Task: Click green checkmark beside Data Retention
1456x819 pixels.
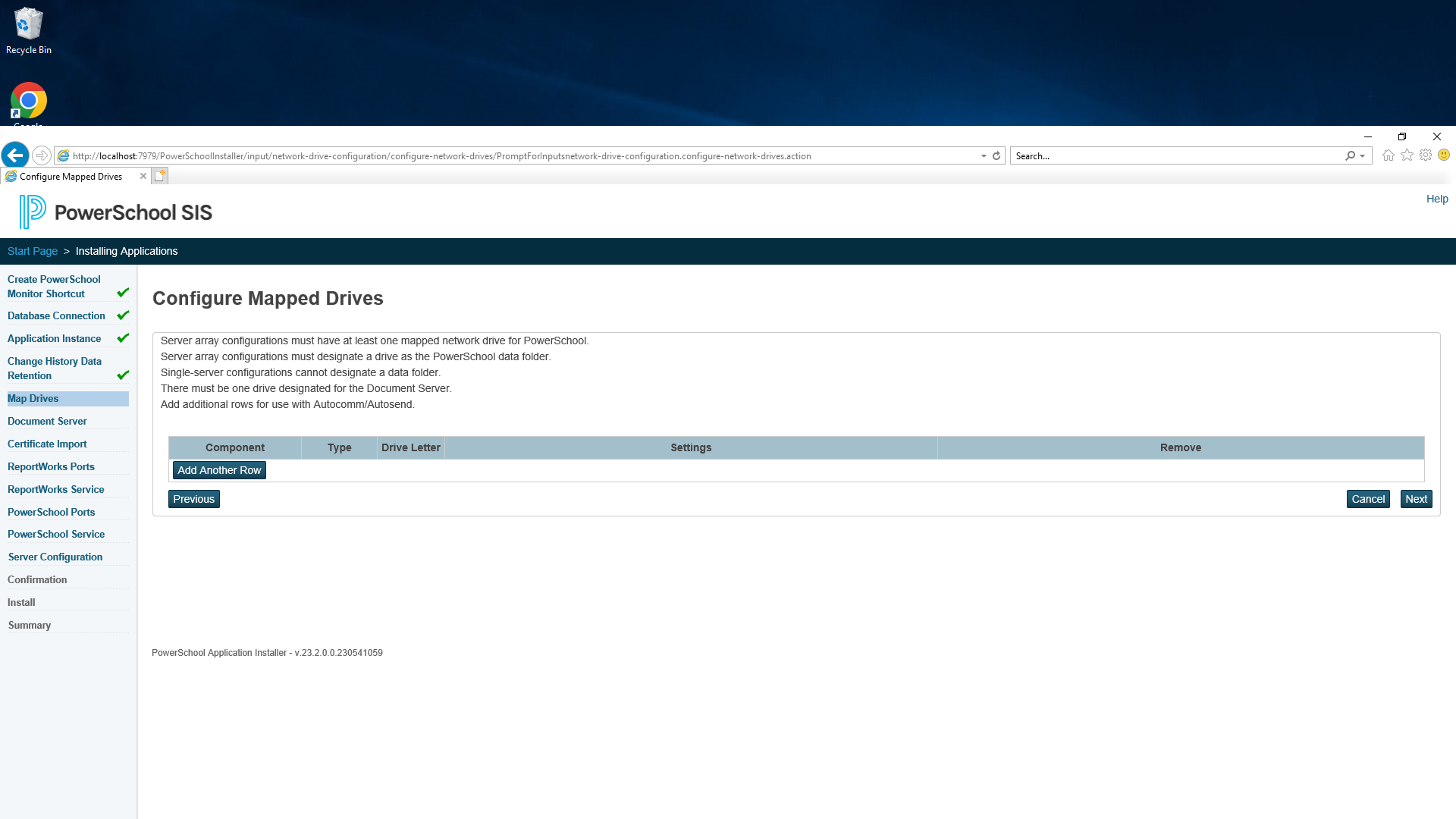Action: tap(123, 375)
